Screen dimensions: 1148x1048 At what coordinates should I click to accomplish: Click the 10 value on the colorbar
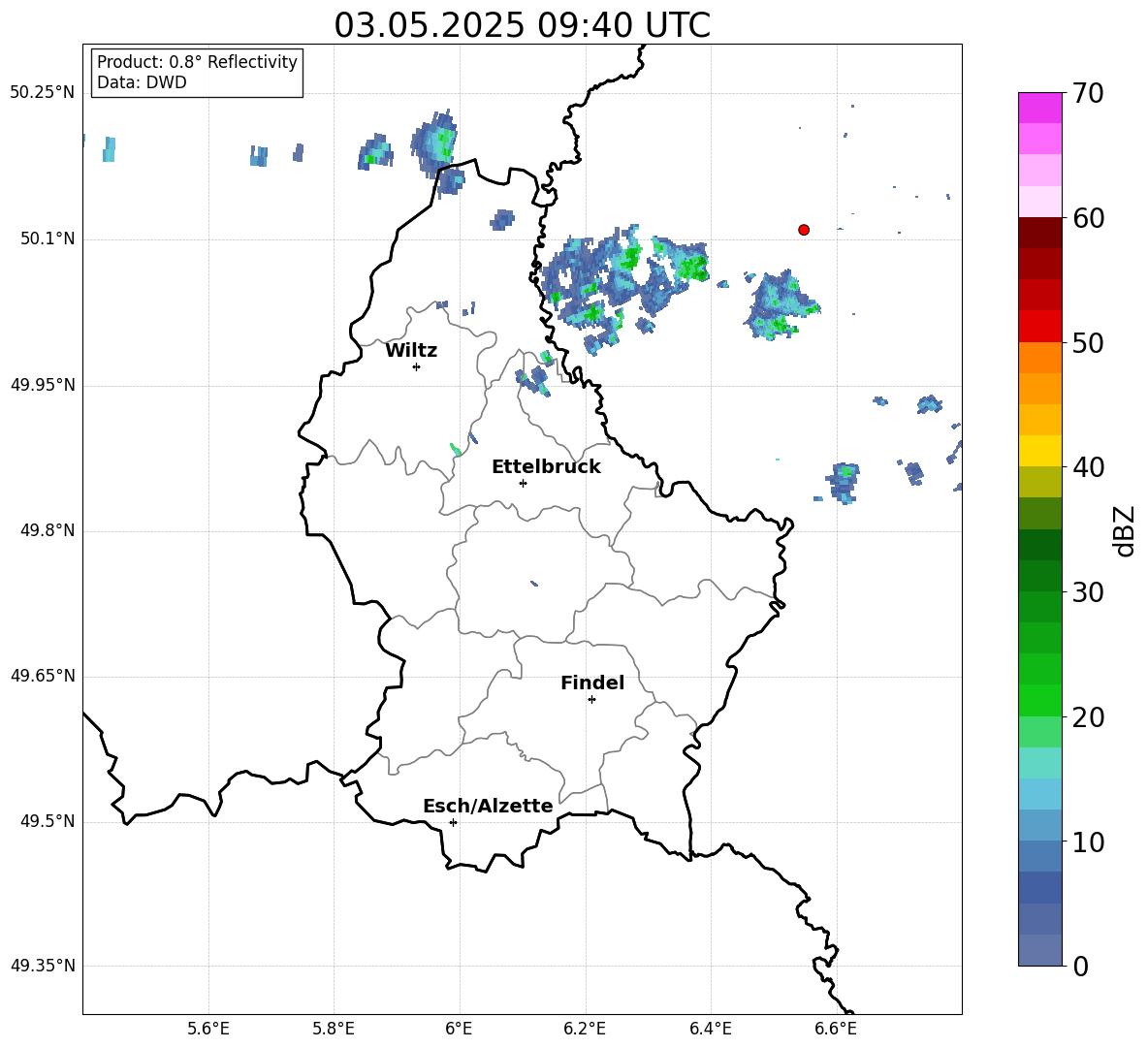[x=1087, y=842]
